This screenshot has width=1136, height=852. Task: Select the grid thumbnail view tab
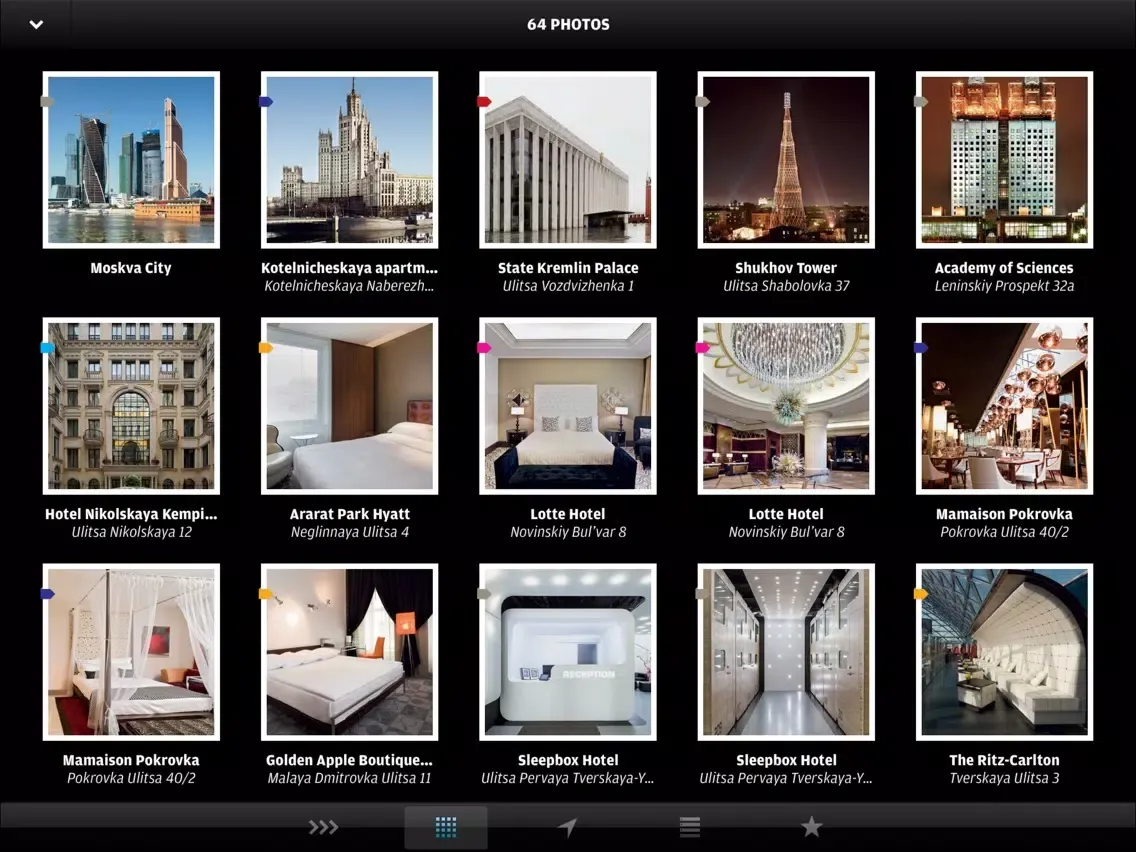point(446,827)
